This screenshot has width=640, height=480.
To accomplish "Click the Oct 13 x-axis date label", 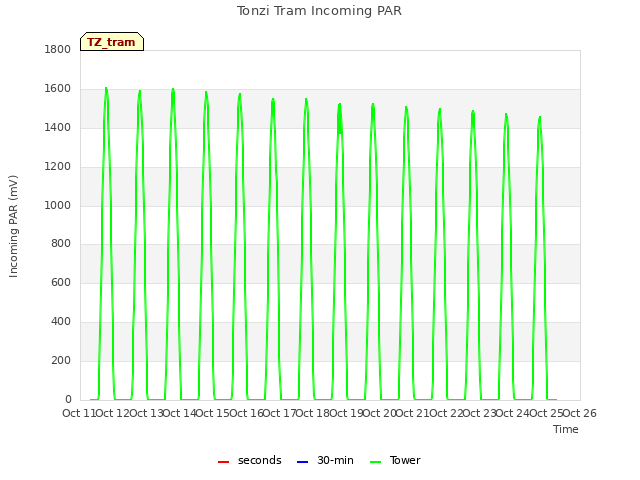I will [x=146, y=413].
